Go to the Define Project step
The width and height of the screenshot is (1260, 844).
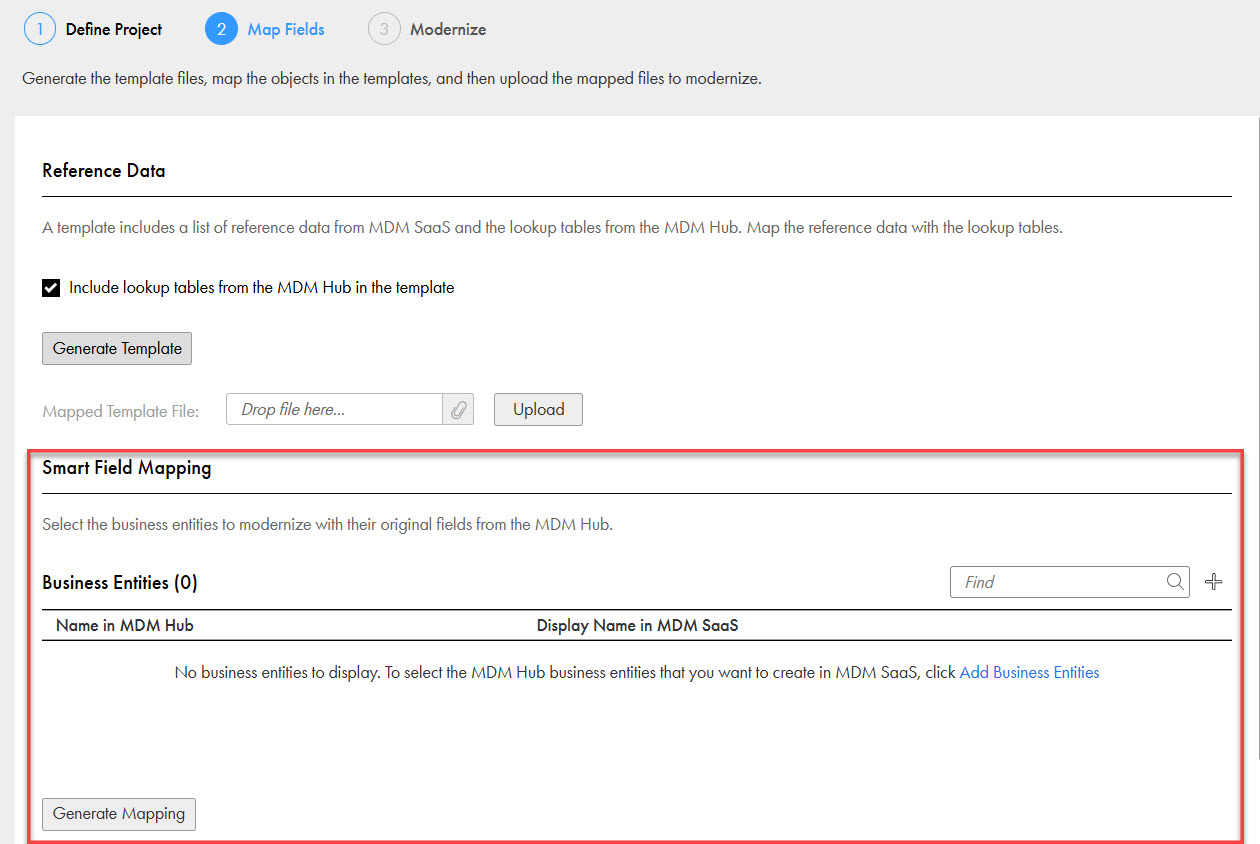click(114, 30)
